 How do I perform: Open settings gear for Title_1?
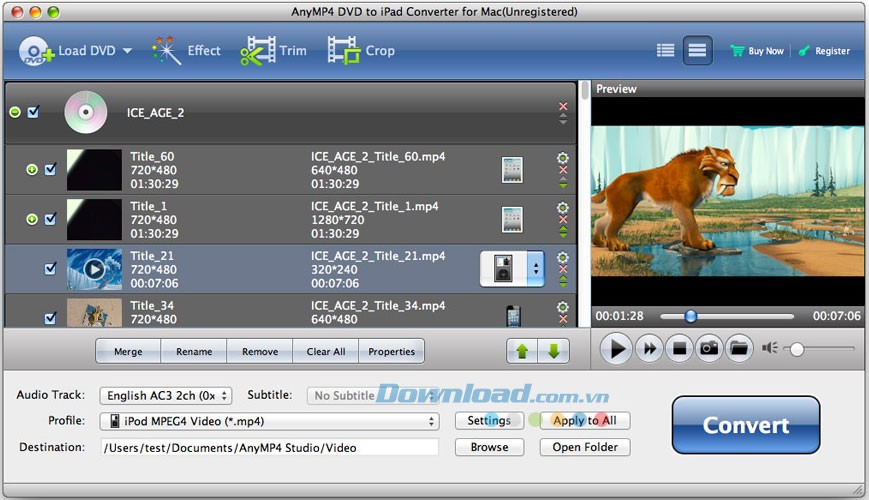(x=563, y=207)
